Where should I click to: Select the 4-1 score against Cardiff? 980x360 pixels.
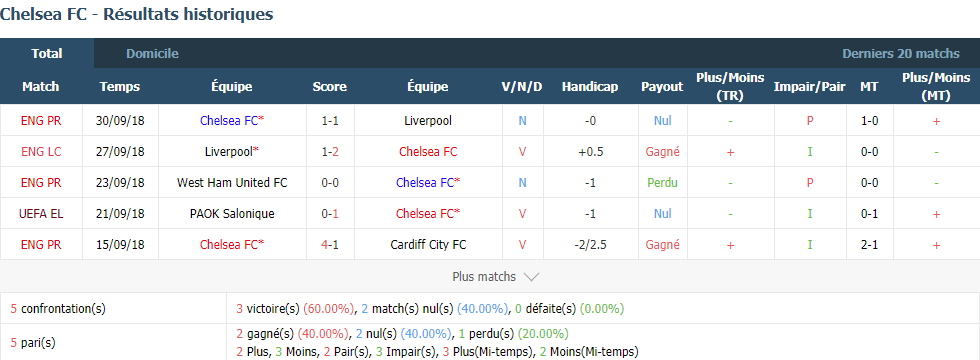[329, 245]
